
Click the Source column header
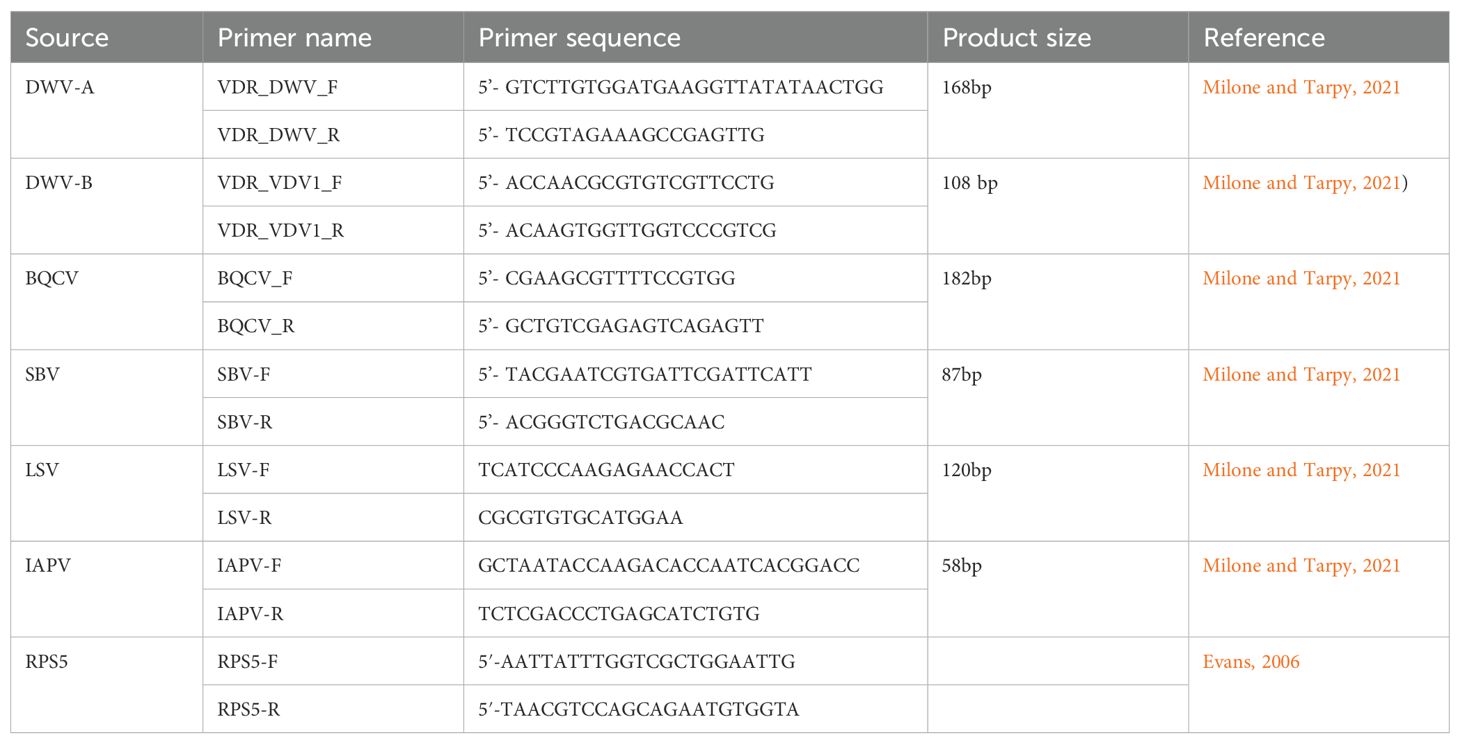67,38
